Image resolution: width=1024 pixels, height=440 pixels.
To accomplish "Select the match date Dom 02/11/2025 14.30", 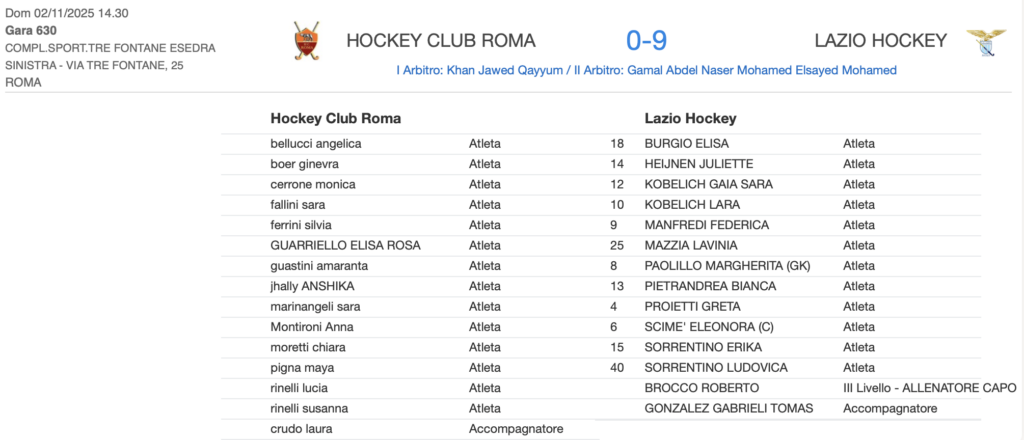I will click(67, 12).
